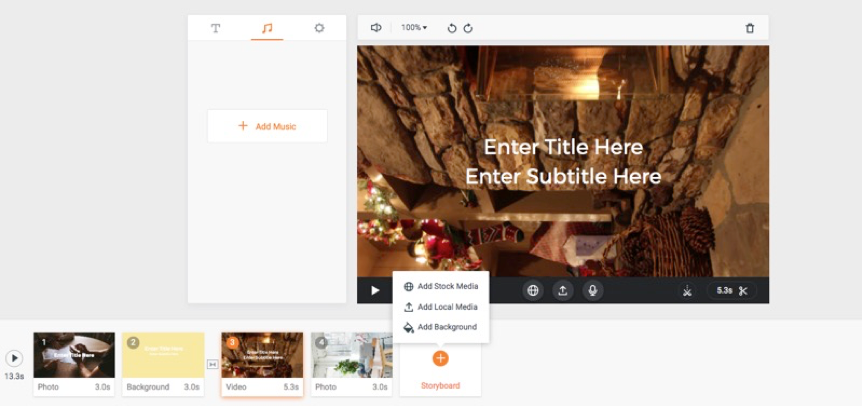This screenshot has width=862, height=406.
Task: Delete clip with the trash icon
Action: pyautogui.click(x=750, y=28)
